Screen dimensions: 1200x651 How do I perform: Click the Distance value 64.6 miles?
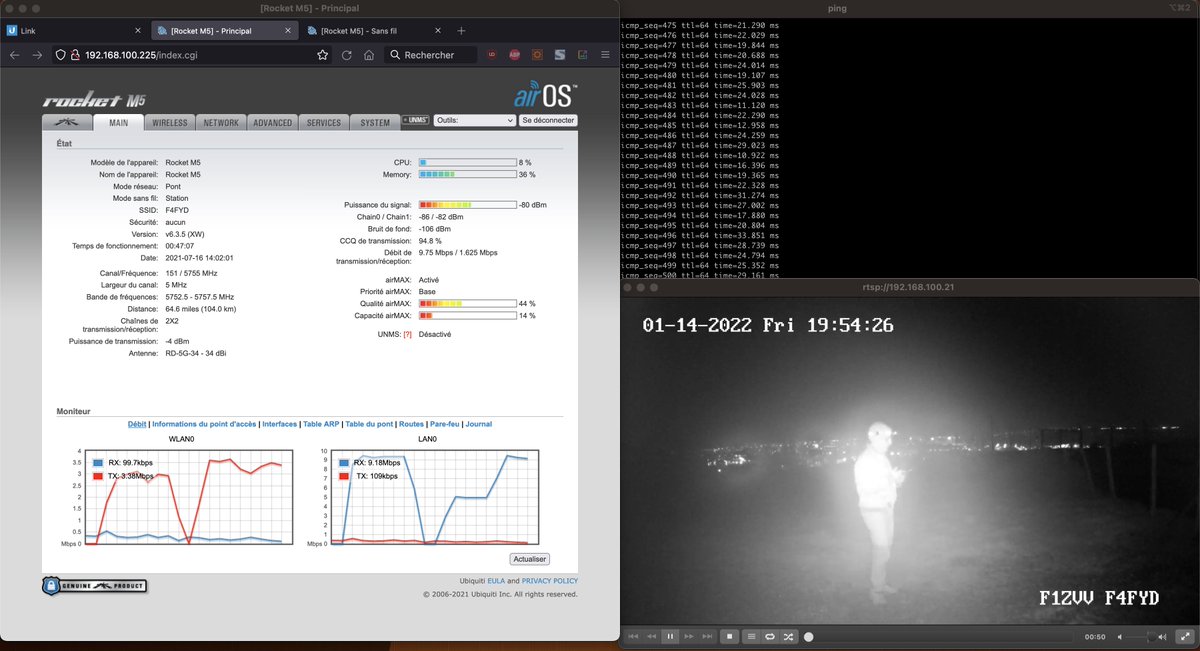point(201,309)
